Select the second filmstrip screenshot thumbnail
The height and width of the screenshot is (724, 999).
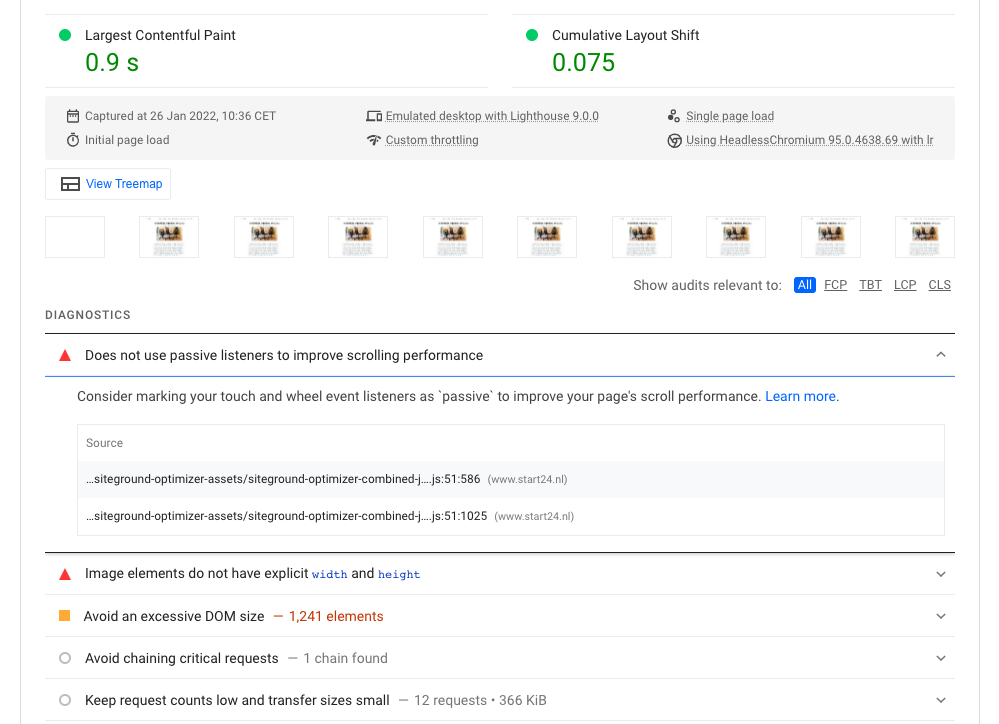click(x=168, y=236)
